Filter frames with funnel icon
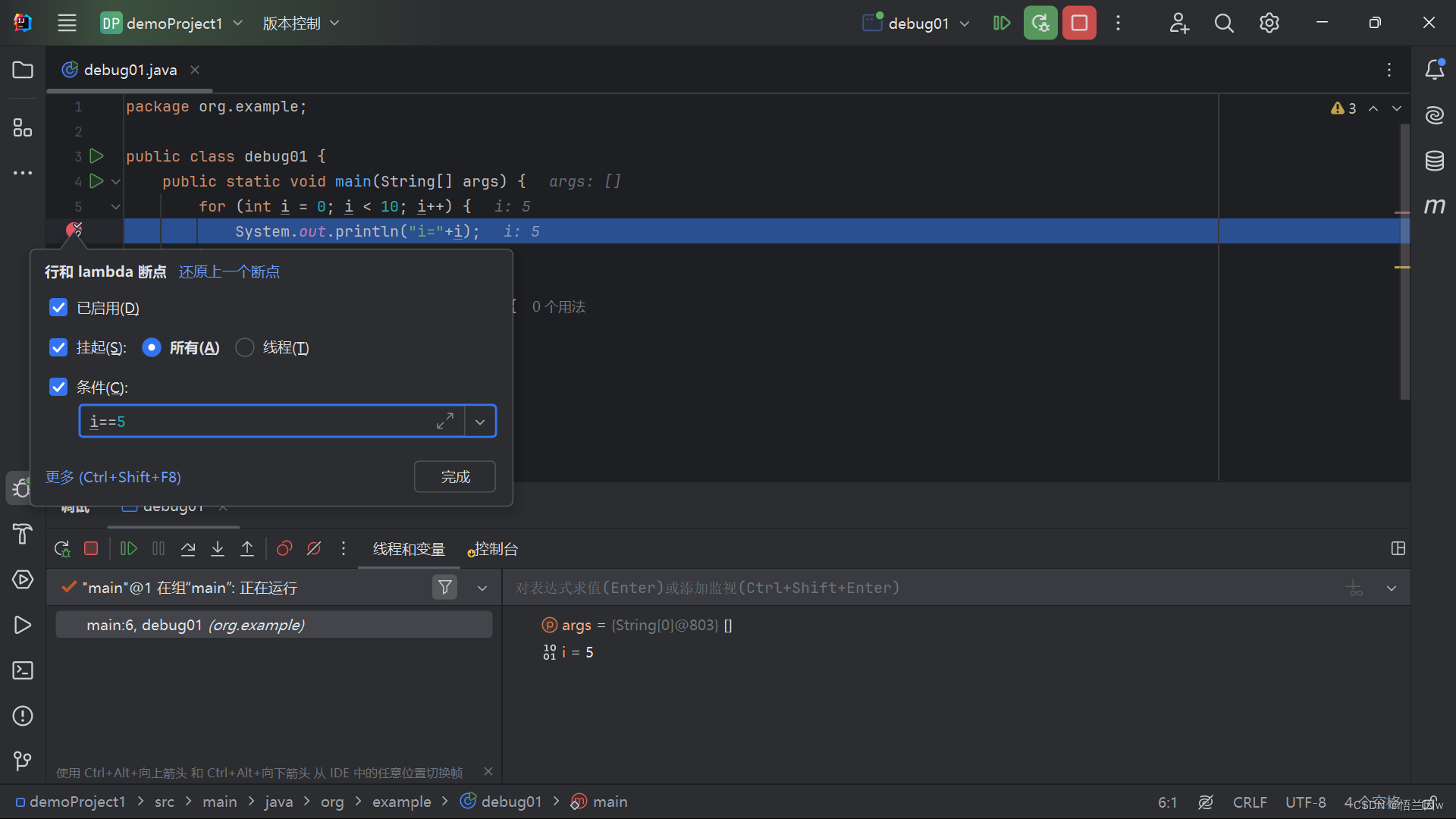This screenshot has width=1456, height=819. 445,587
